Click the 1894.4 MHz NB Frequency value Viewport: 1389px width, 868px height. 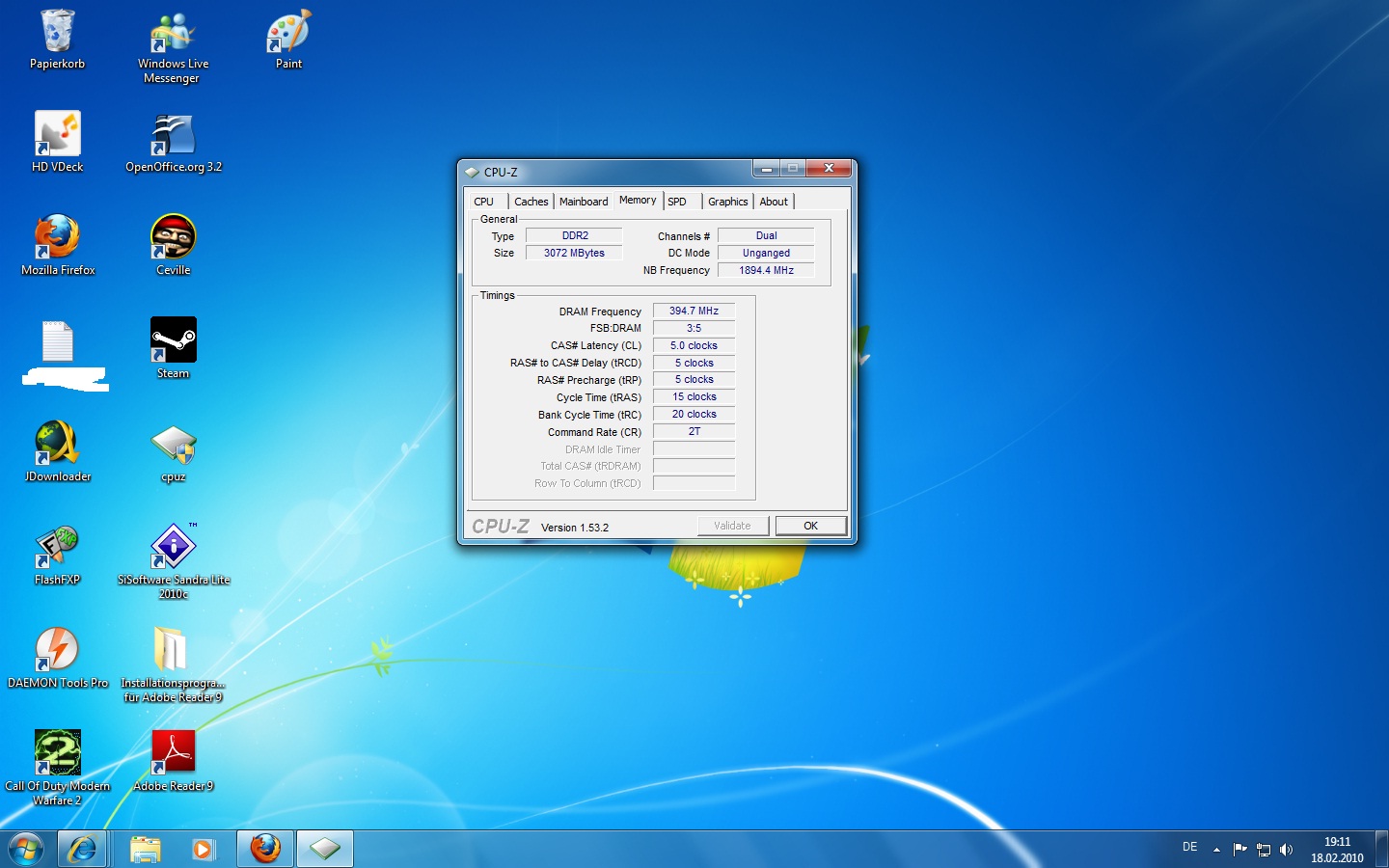(766, 270)
